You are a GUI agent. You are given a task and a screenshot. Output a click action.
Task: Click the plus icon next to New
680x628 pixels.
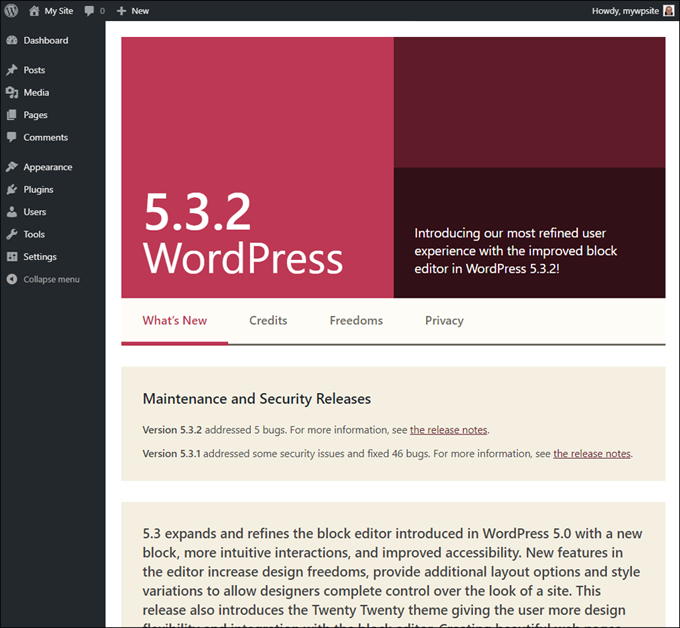pos(121,11)
